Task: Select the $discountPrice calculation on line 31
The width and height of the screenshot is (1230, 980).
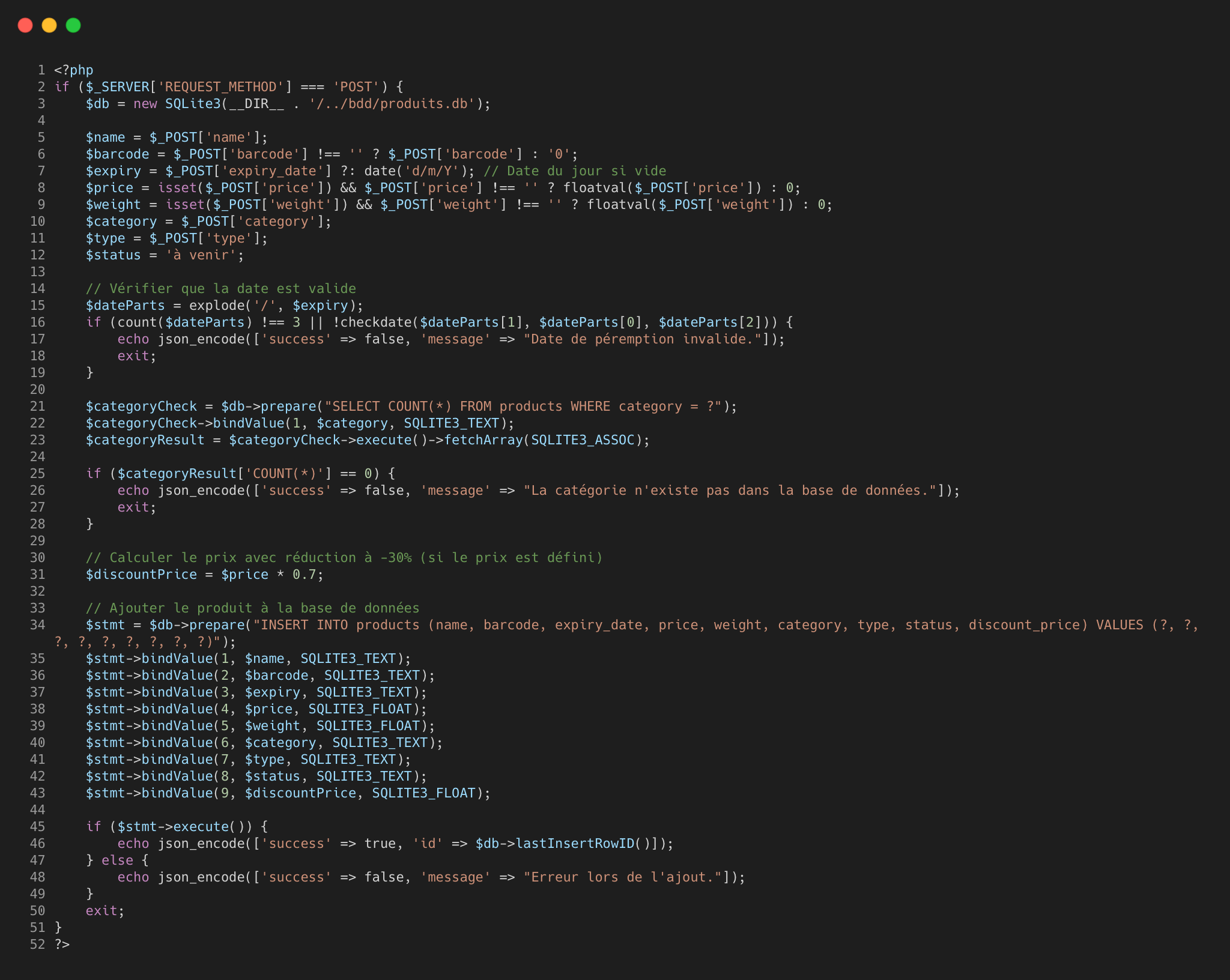Action: click(x=204, y=574)
